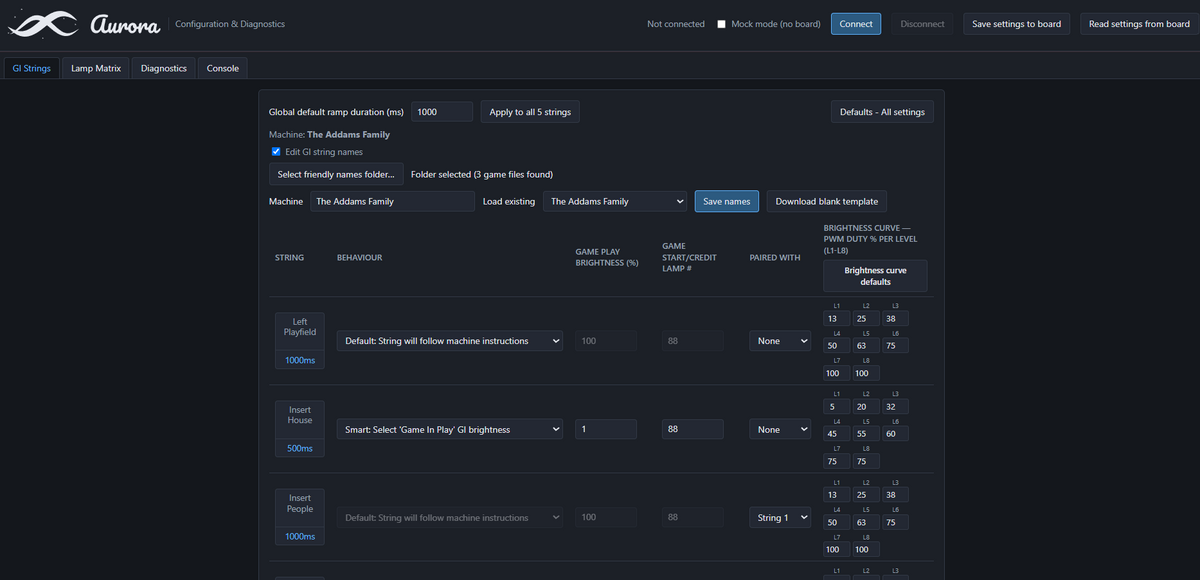1200x580 pixels.
Task: Focus Left Playfield L2 brightness field
Action: coord(866,319)
